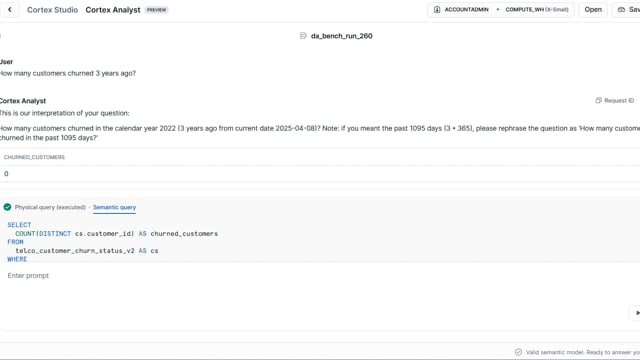Click the PREVIEW badge
640x360 pixels.
156,10
